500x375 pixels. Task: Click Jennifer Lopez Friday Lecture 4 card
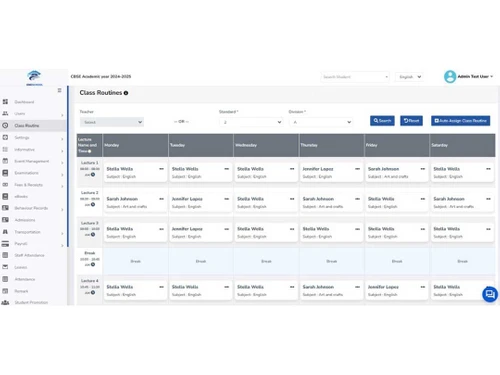point(396,290)
